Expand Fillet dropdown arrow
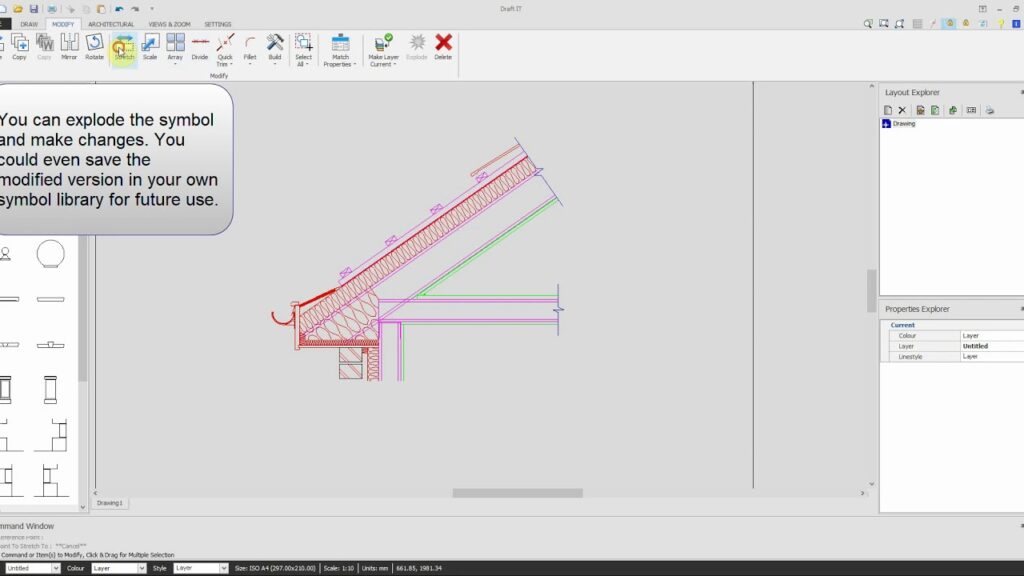The image size is (1024, 576). [250, 65]
